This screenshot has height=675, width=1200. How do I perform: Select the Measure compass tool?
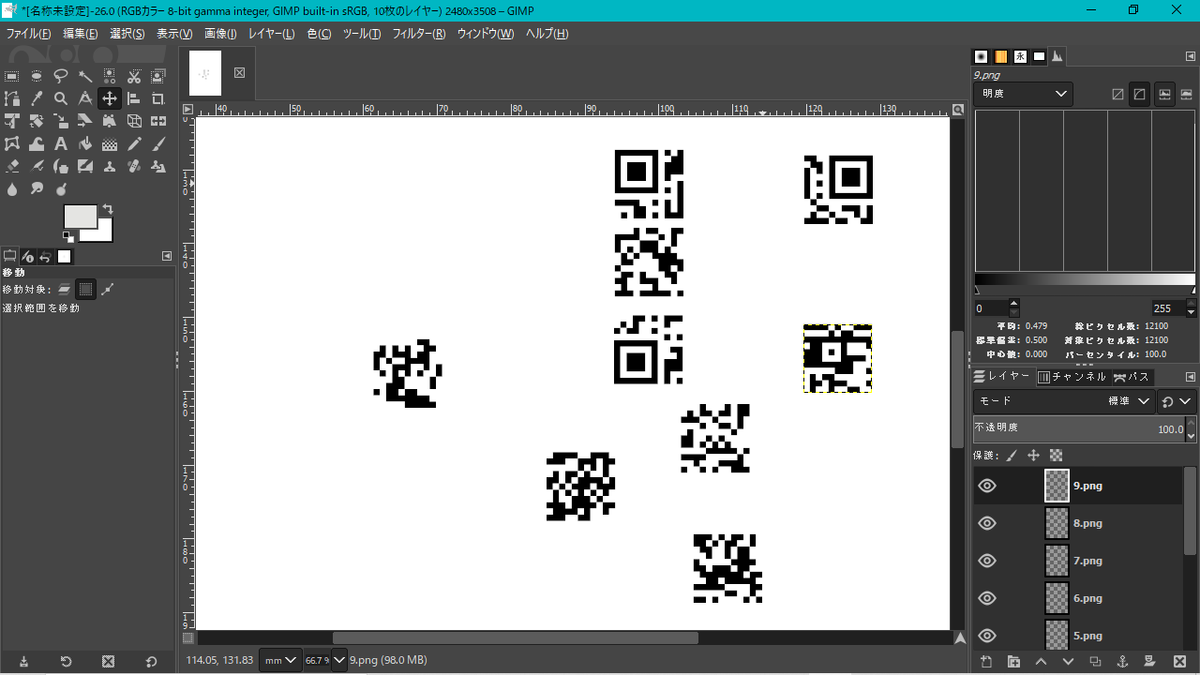click(x=85, y=98)
